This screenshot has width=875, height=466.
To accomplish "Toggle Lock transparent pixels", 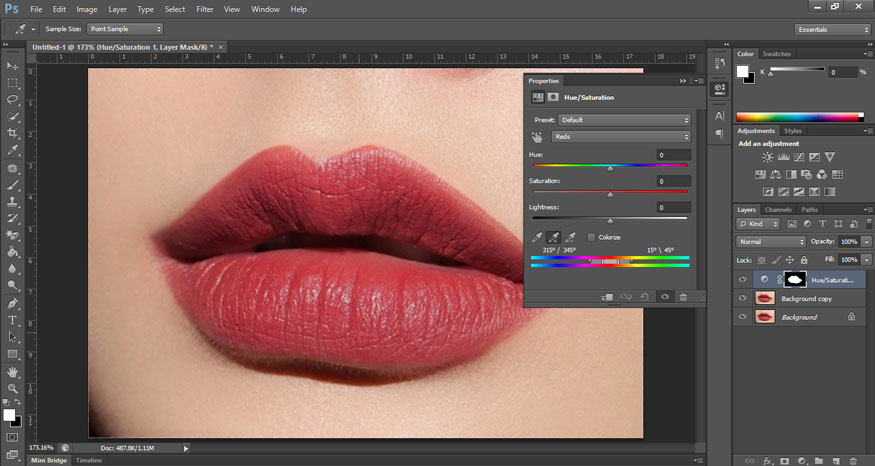I will [x=762, y=260].
